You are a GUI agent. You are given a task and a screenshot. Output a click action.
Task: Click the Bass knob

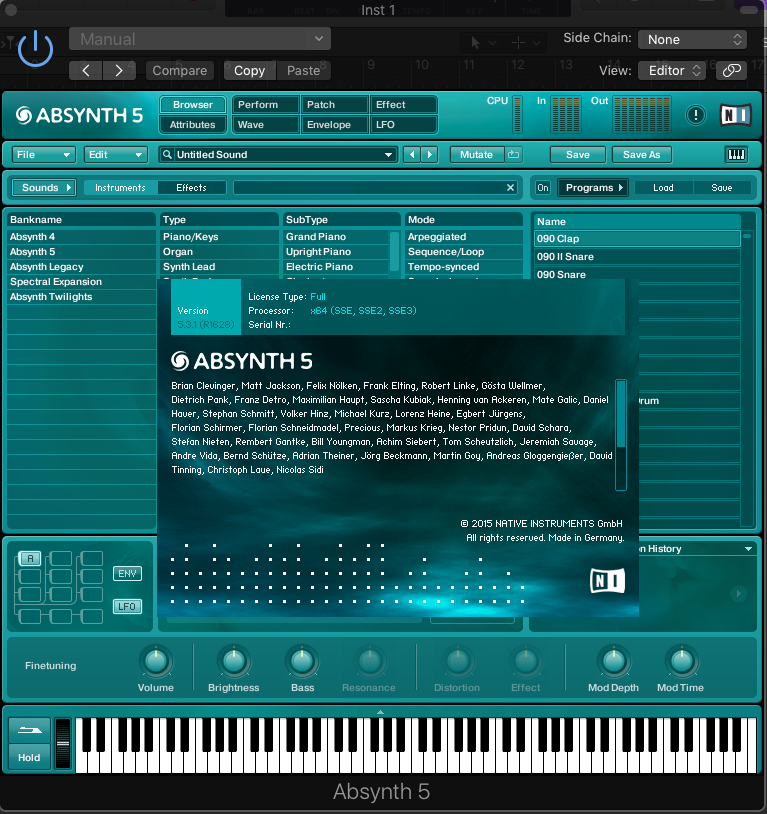[302, 661]
